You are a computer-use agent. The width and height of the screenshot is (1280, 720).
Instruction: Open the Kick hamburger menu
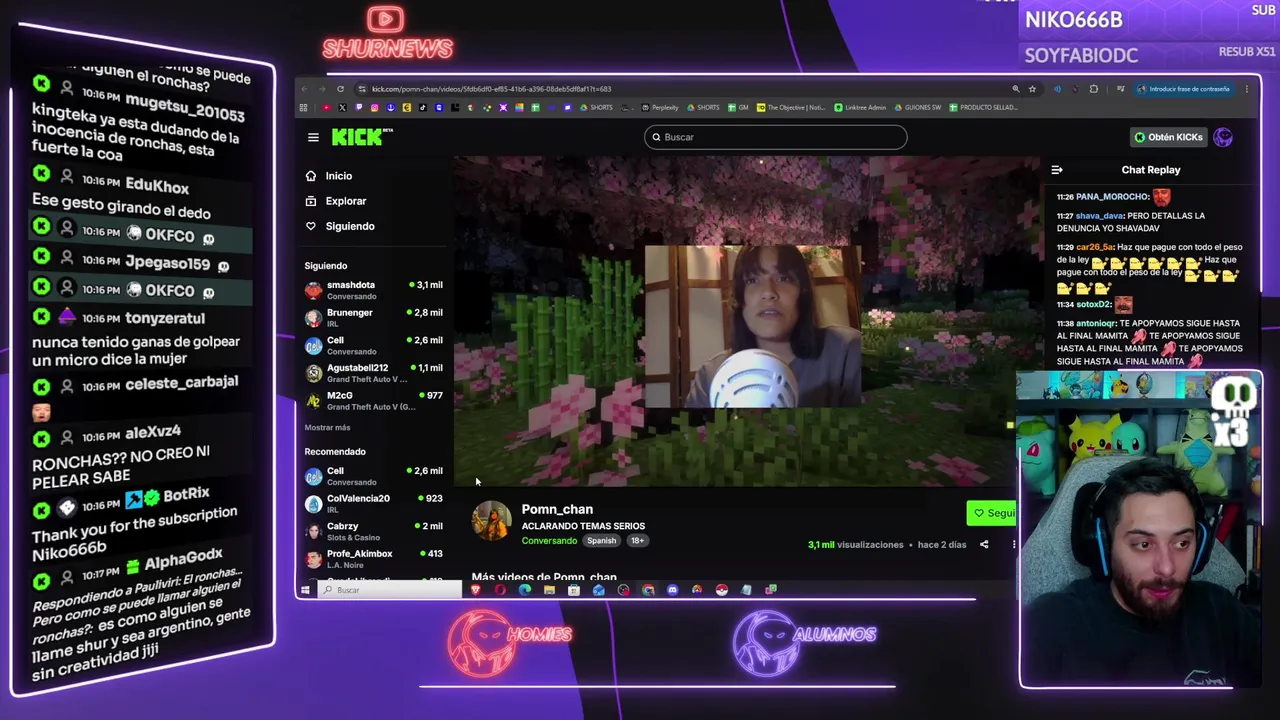click(313, 138)
